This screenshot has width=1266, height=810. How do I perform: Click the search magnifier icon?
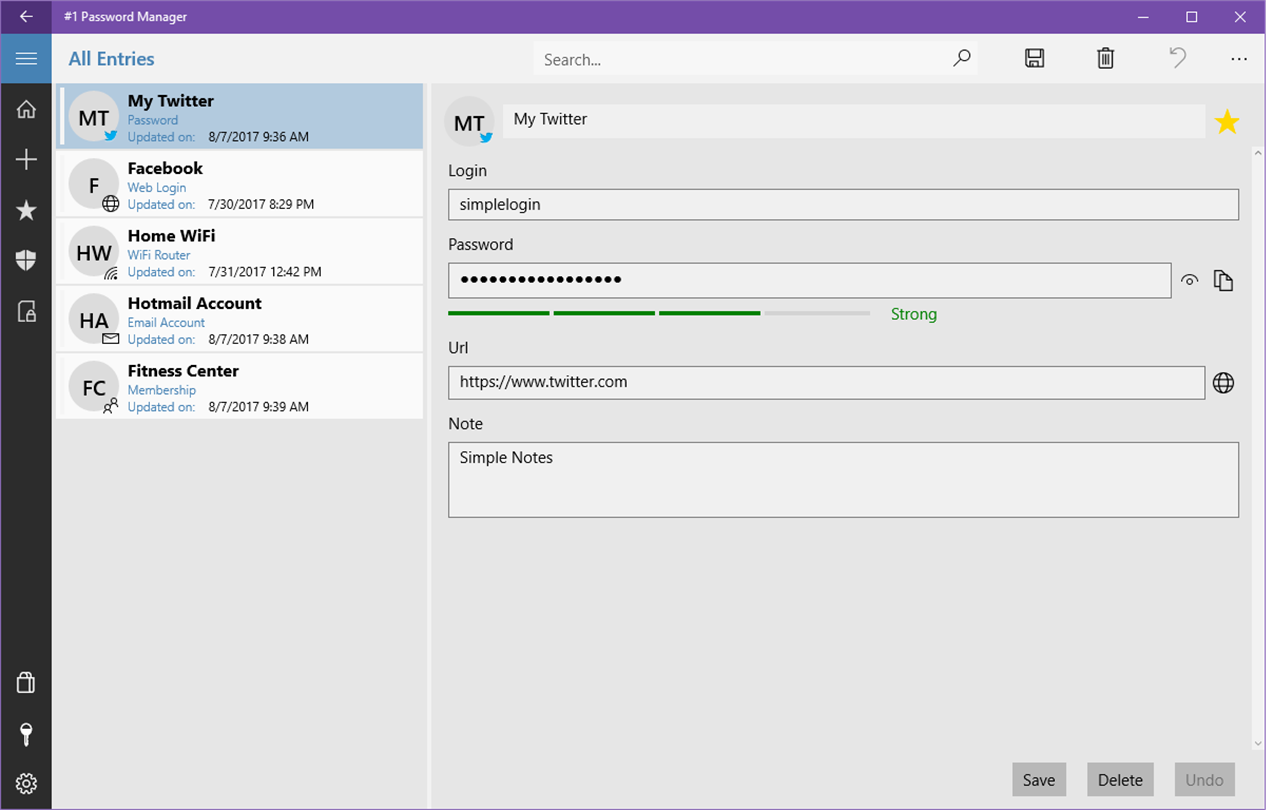pos(961,59)
